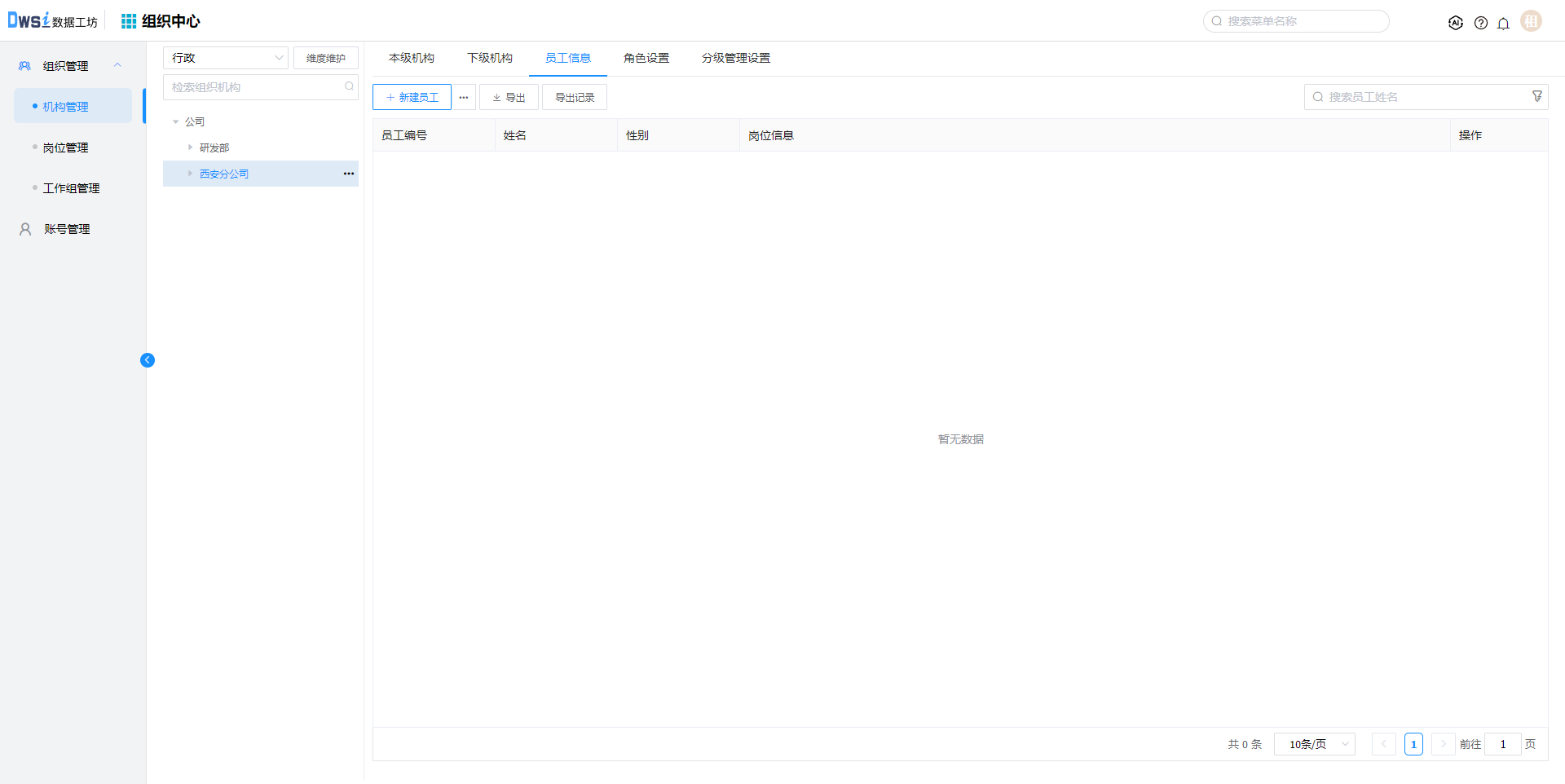Open the help question mark icon
1565x784 pixels.
pos(1480,23)
